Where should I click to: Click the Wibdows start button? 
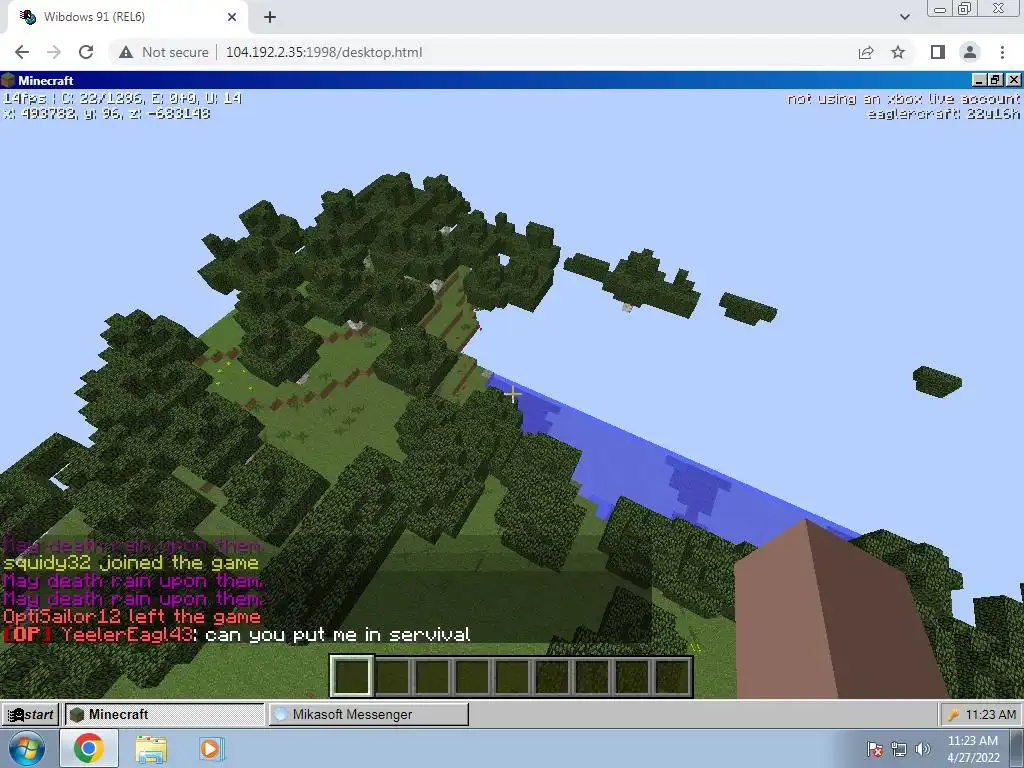click(x=31, y=714)
